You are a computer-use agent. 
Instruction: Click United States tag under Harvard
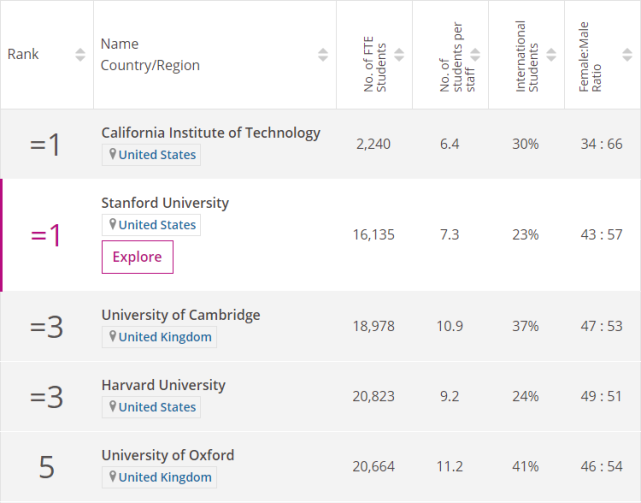pos(157,407)
